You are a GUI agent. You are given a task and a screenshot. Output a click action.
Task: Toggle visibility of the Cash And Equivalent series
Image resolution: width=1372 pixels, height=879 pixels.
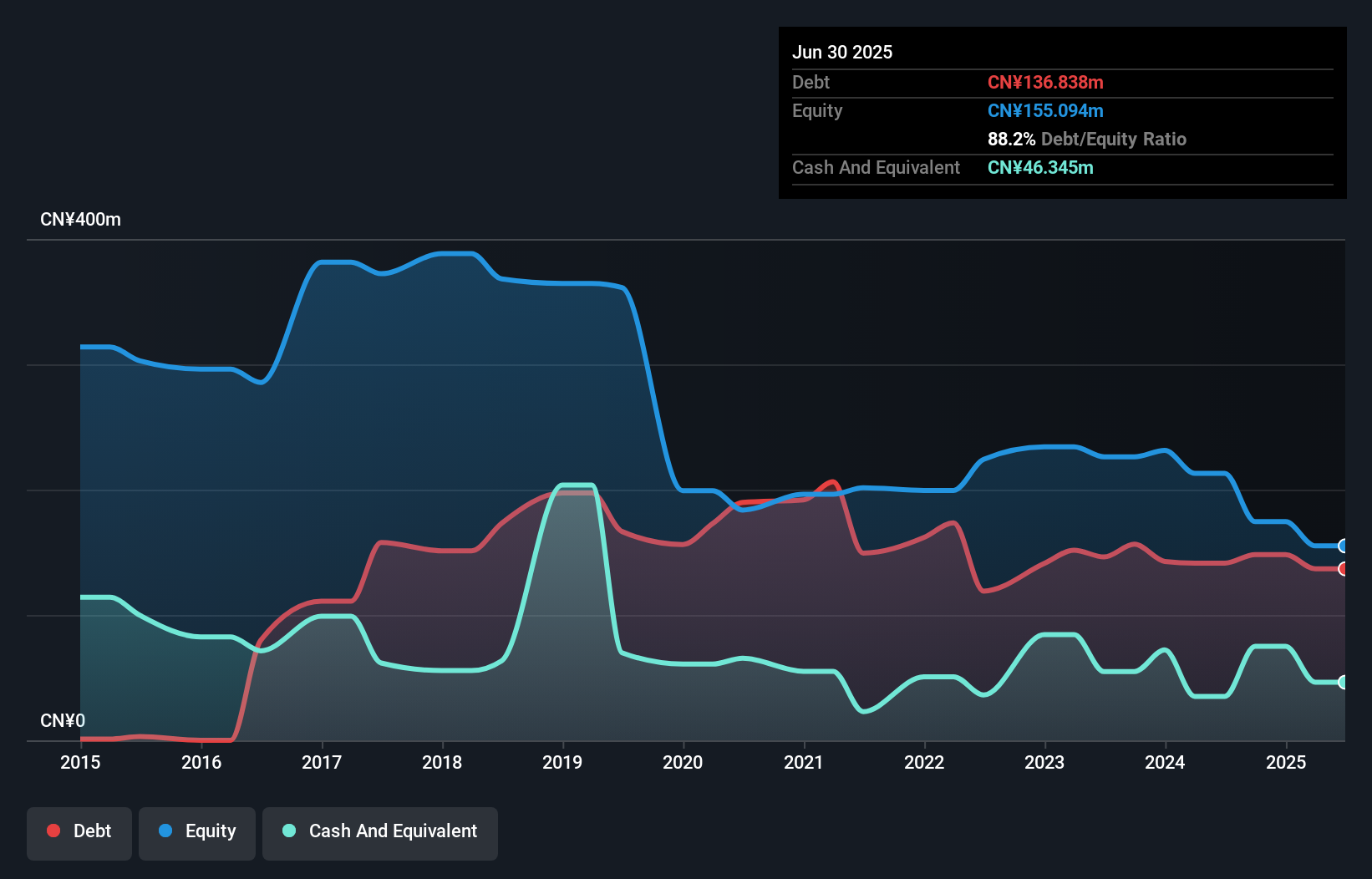coord(380,831)
